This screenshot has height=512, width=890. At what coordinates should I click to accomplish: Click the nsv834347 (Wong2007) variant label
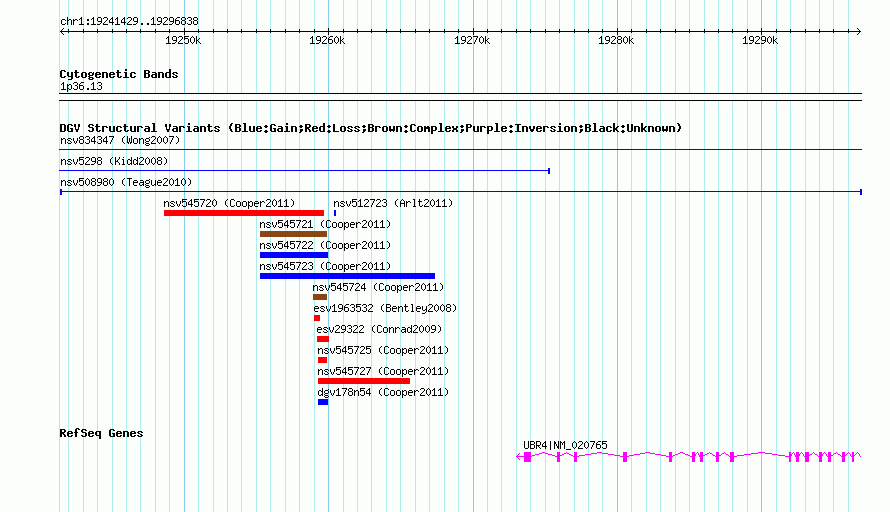(120, 140)
